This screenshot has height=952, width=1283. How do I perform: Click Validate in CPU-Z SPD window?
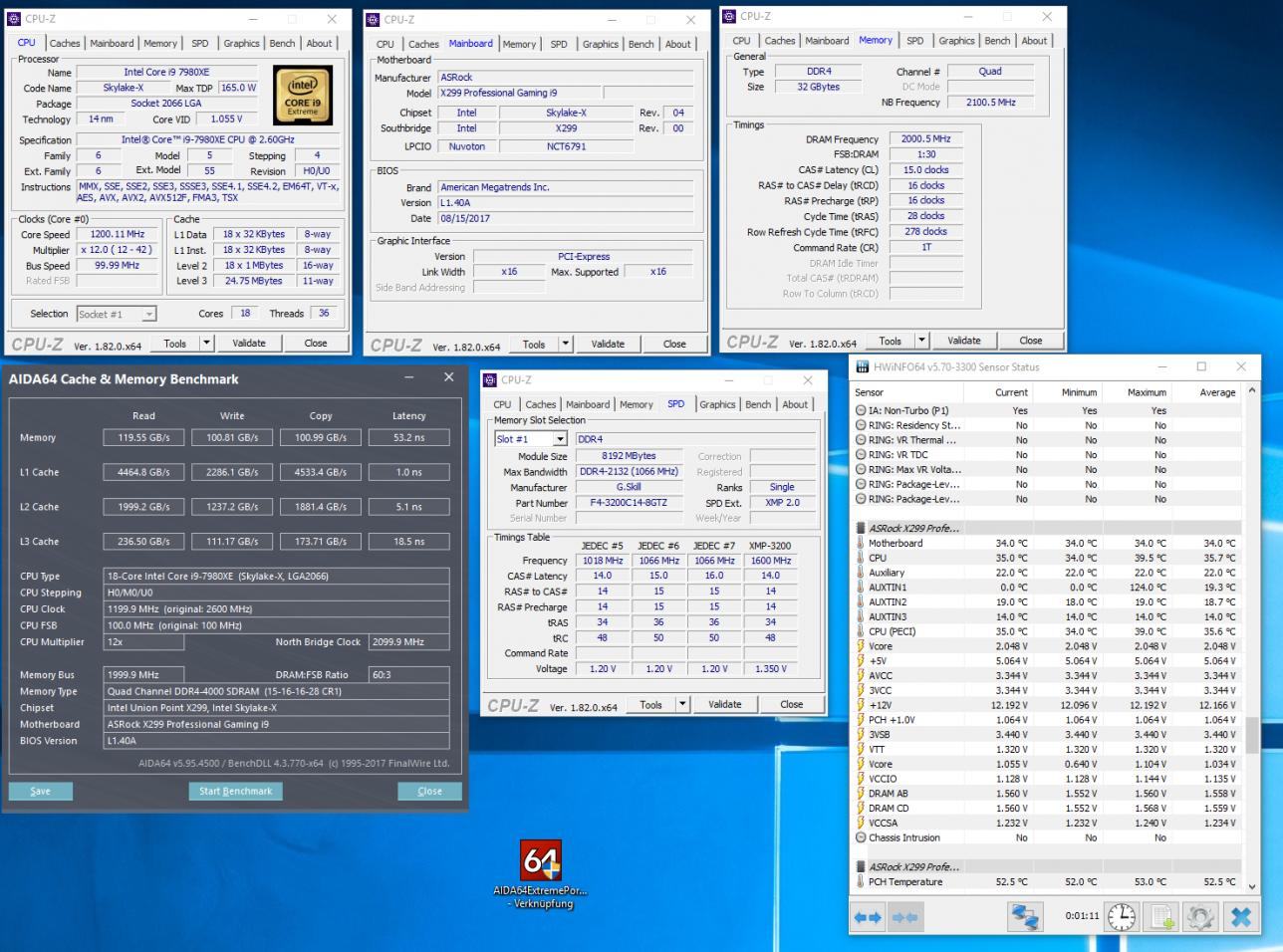[724, 704]
